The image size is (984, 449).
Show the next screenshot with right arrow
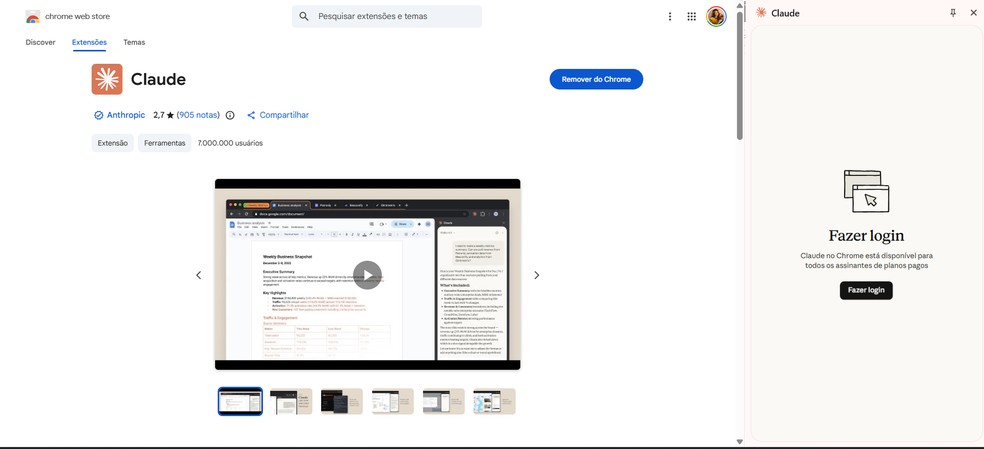pos(537,275)
